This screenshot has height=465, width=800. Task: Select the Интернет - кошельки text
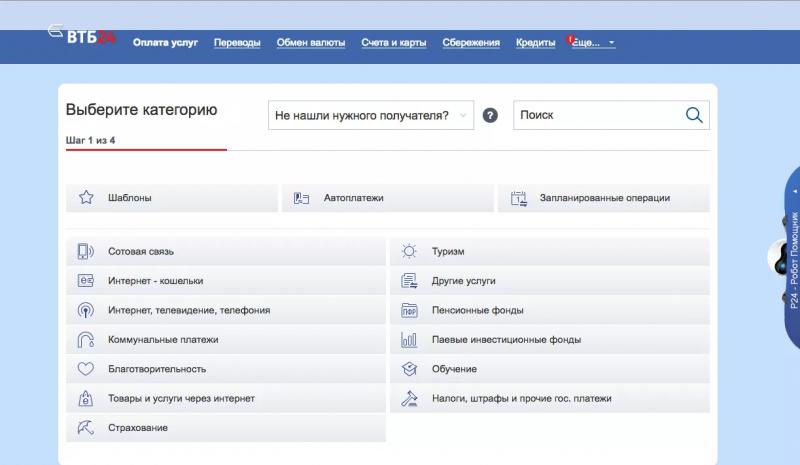[x=156, y=281]
